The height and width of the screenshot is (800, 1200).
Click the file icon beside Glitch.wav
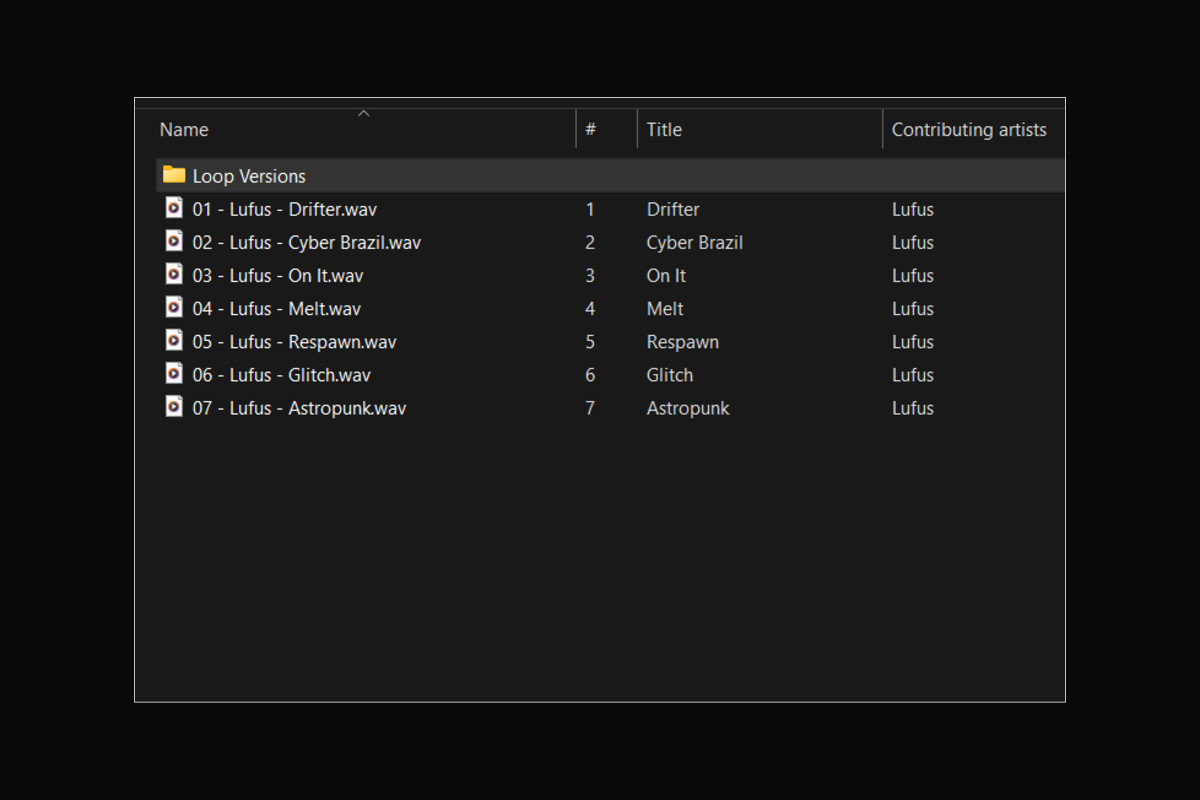tap(174, 374)
